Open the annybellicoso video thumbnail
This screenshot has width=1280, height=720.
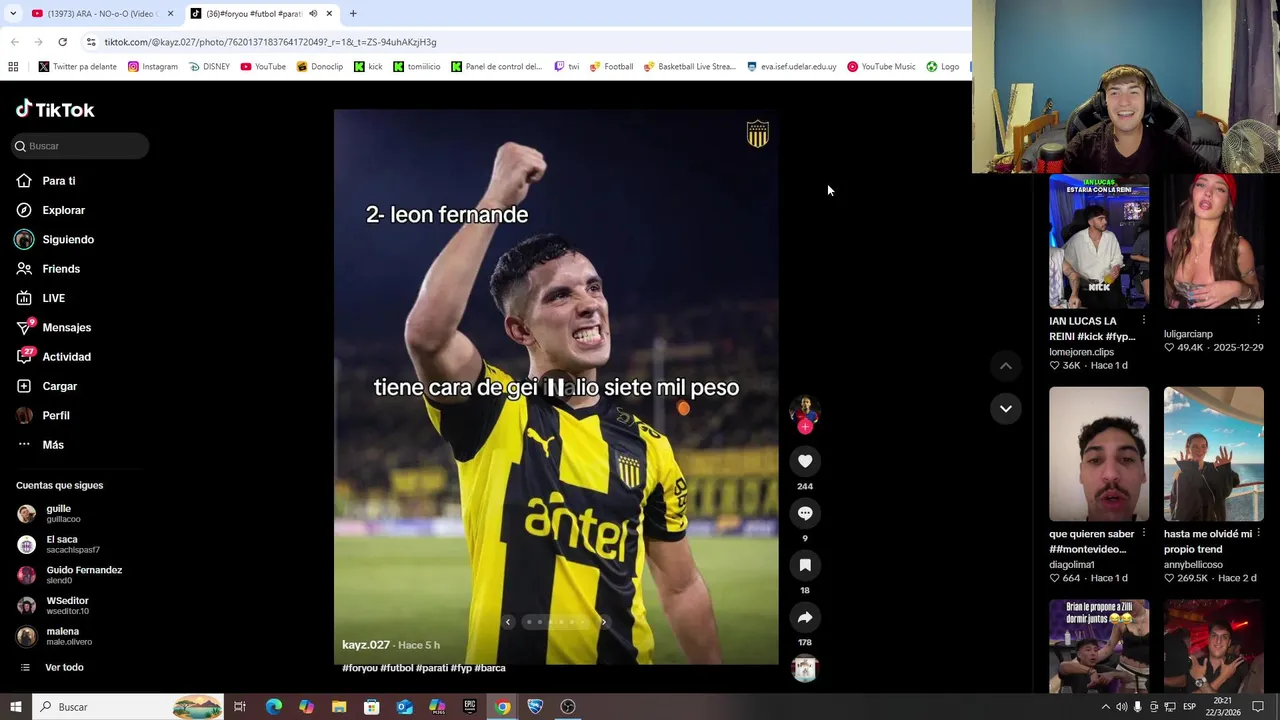pos(1214,454)
